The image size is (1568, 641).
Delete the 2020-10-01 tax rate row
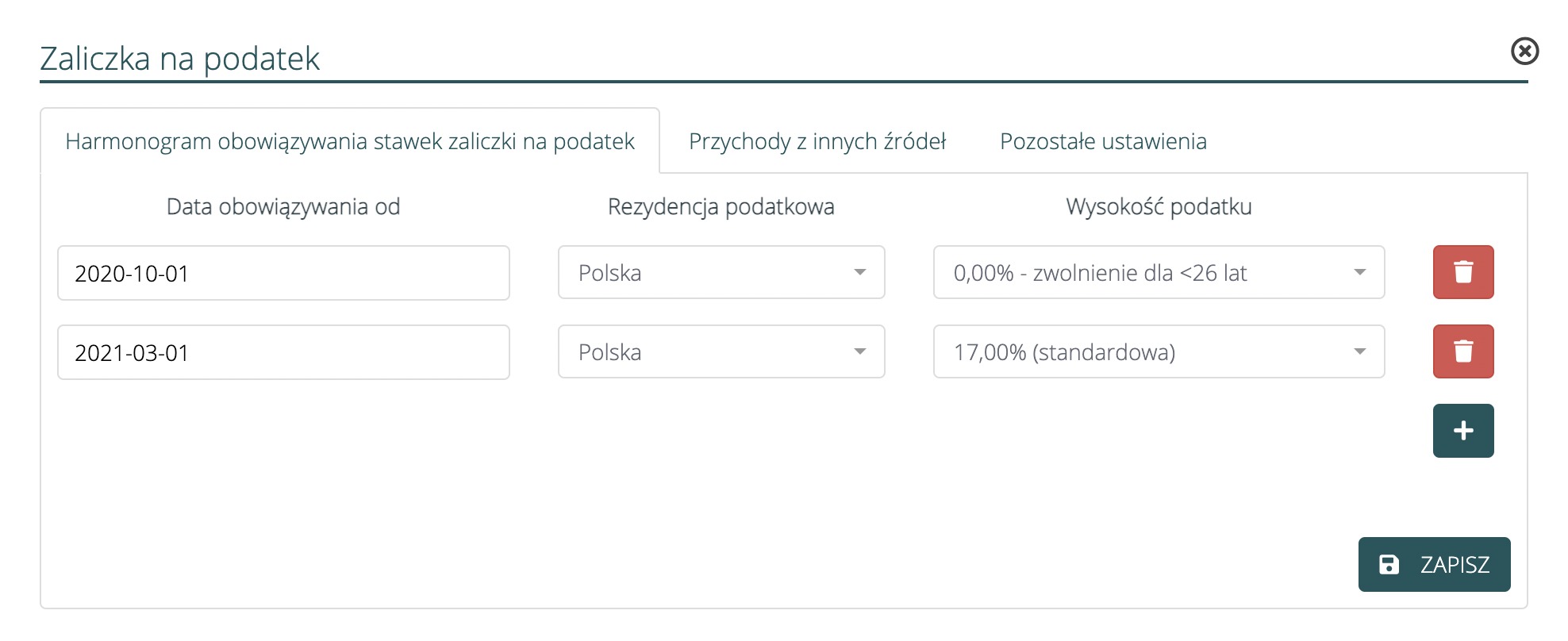click(1462, 272)
